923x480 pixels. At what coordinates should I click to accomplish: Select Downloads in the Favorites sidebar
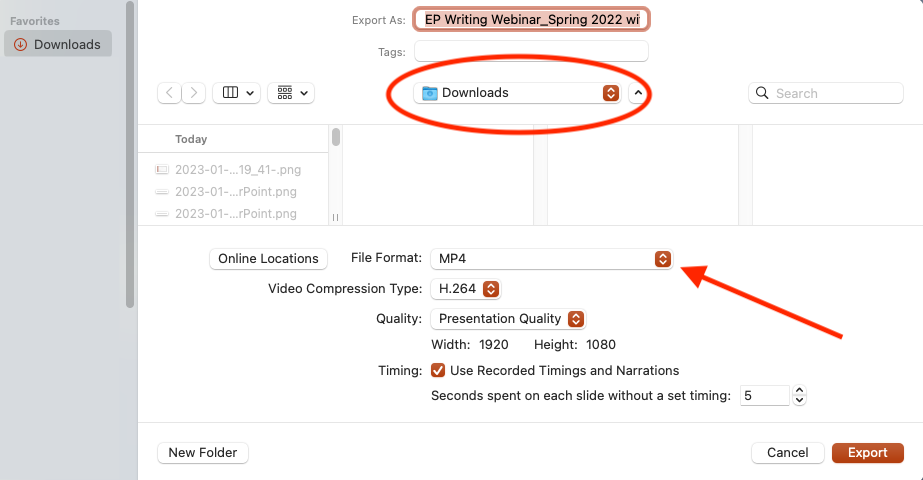tap(58, 44)
